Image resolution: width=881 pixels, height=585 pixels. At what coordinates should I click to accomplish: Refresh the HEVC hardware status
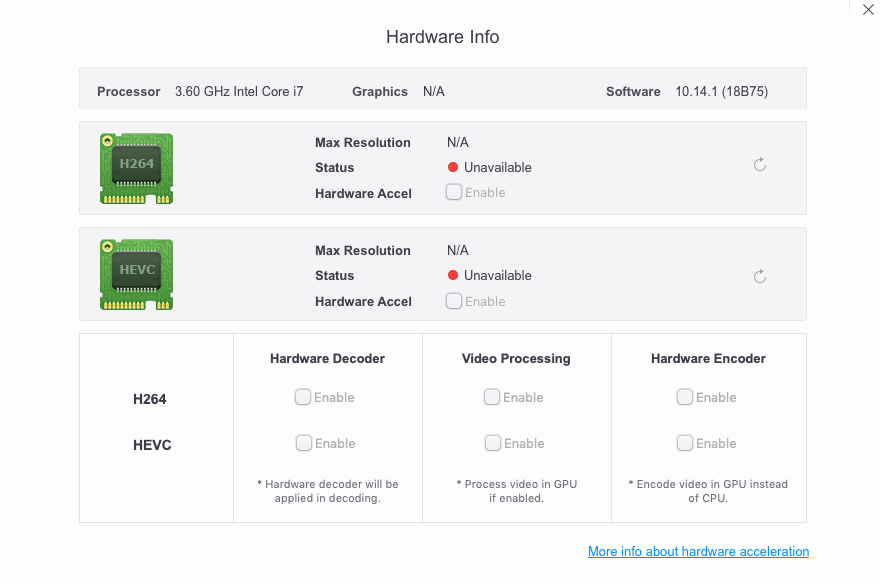[x=760, y=276]
